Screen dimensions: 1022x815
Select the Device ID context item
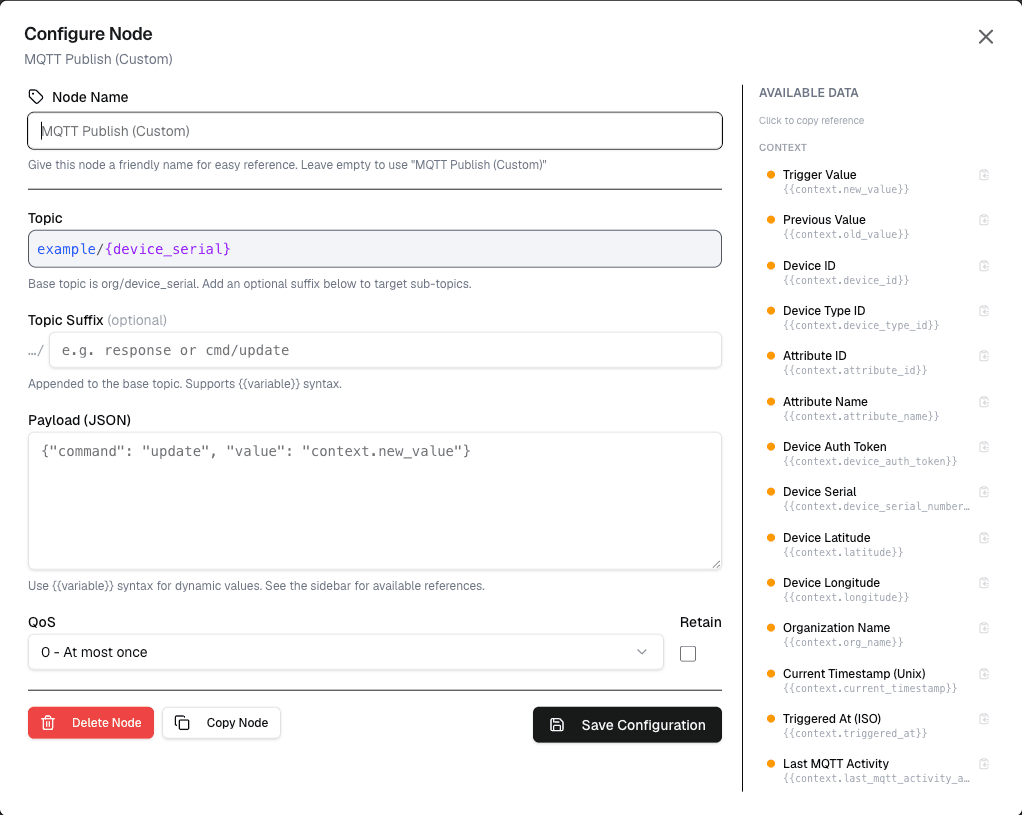[x=877, y=273]
